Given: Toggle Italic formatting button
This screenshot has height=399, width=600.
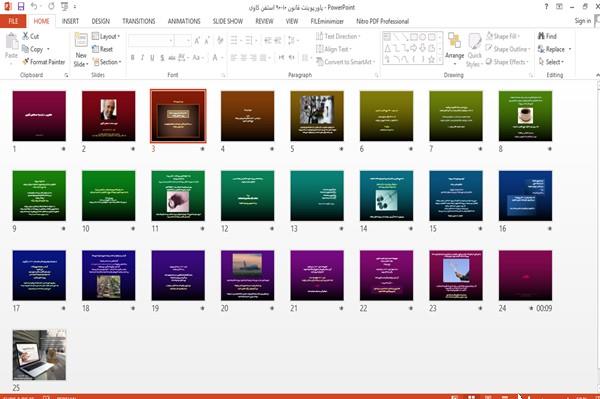Looking at the screenshot, I should (142, 58).
